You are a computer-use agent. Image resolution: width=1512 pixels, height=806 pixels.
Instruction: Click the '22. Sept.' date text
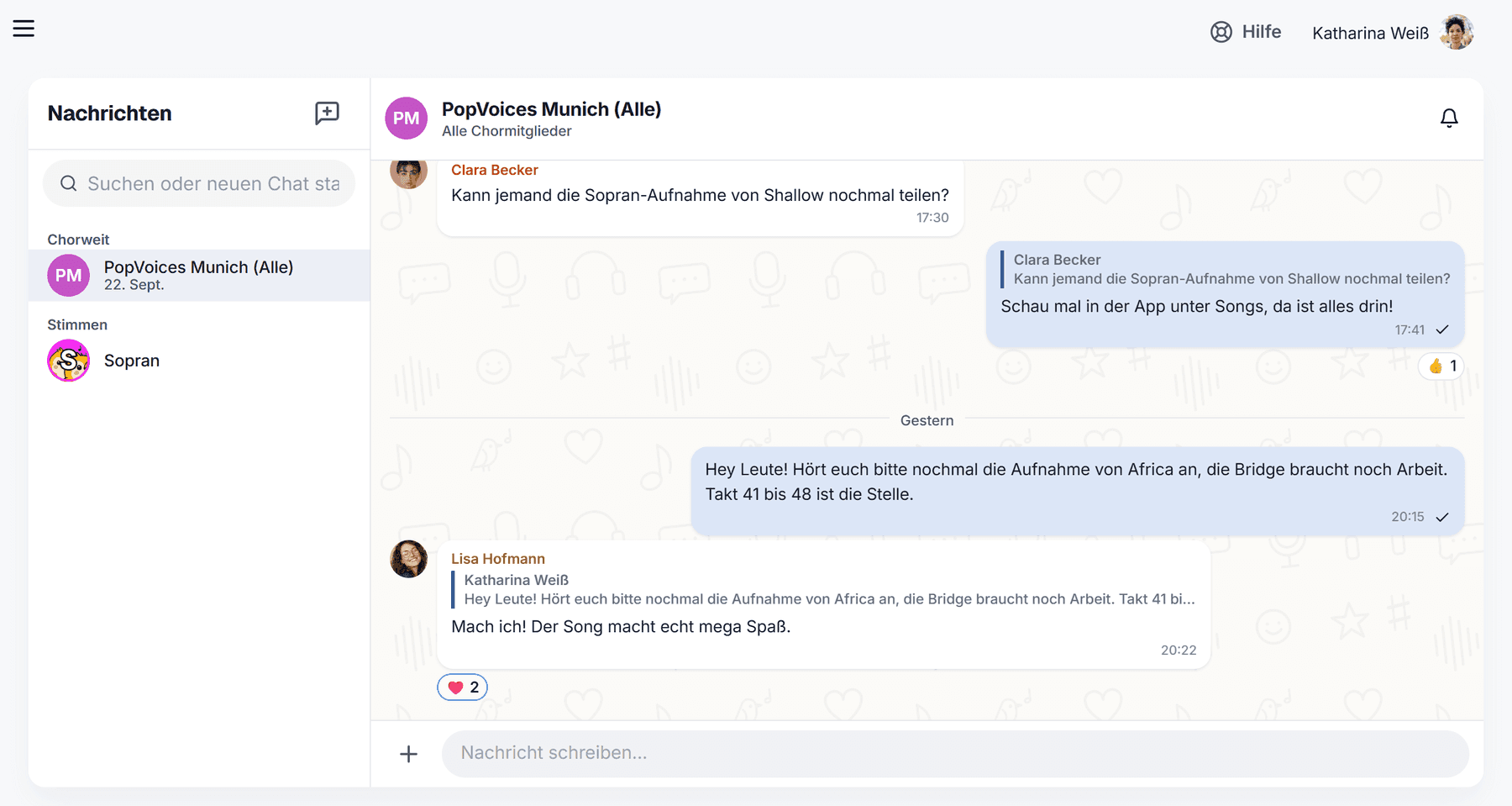tap(134, 285)
